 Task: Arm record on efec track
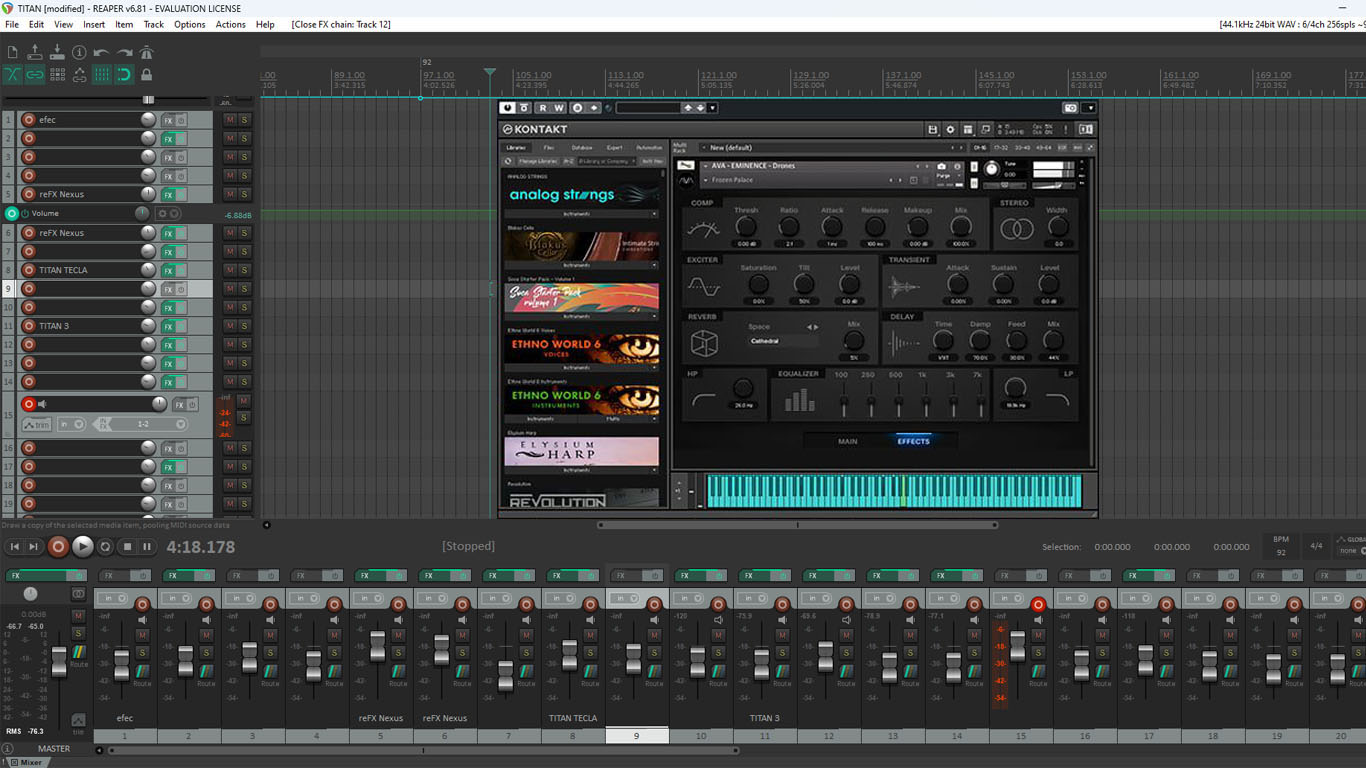(x=29, y=120)
